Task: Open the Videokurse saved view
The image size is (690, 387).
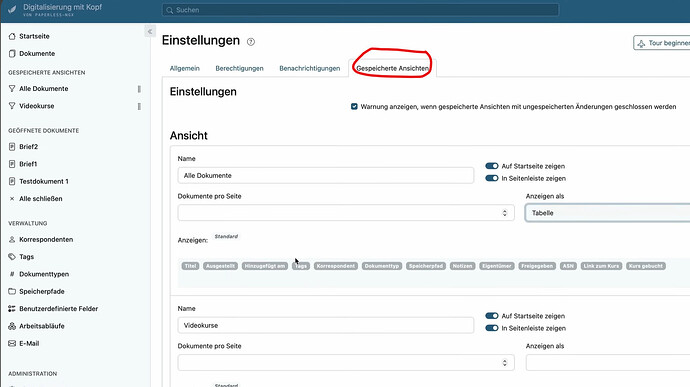Action: [x=37, y=106]
